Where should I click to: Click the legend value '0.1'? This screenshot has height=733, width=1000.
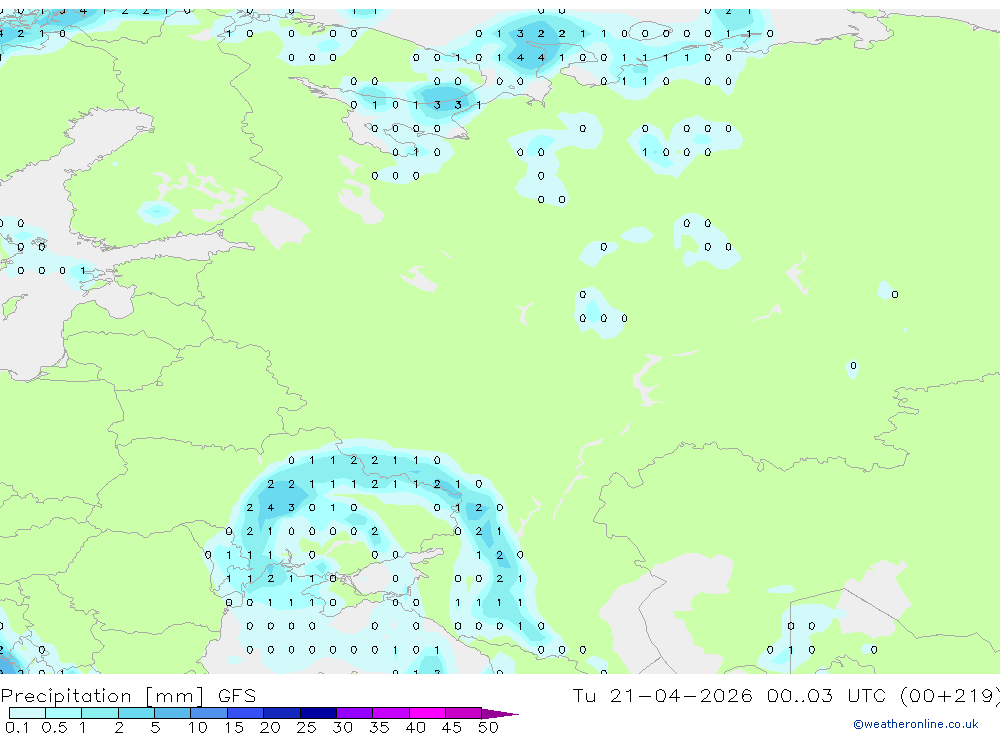click(x=17, y=727)
